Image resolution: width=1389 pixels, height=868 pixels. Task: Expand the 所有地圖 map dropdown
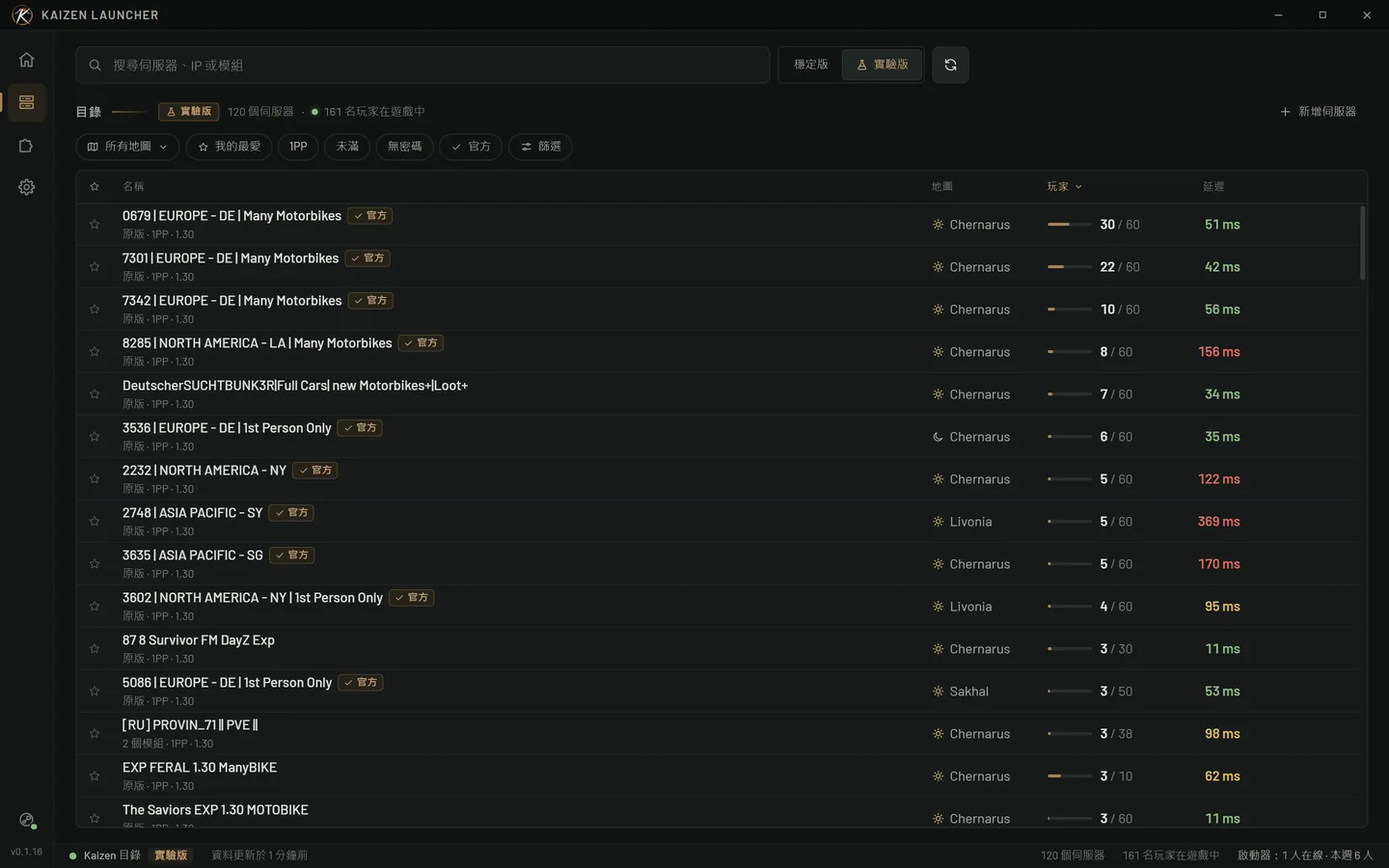127,147
